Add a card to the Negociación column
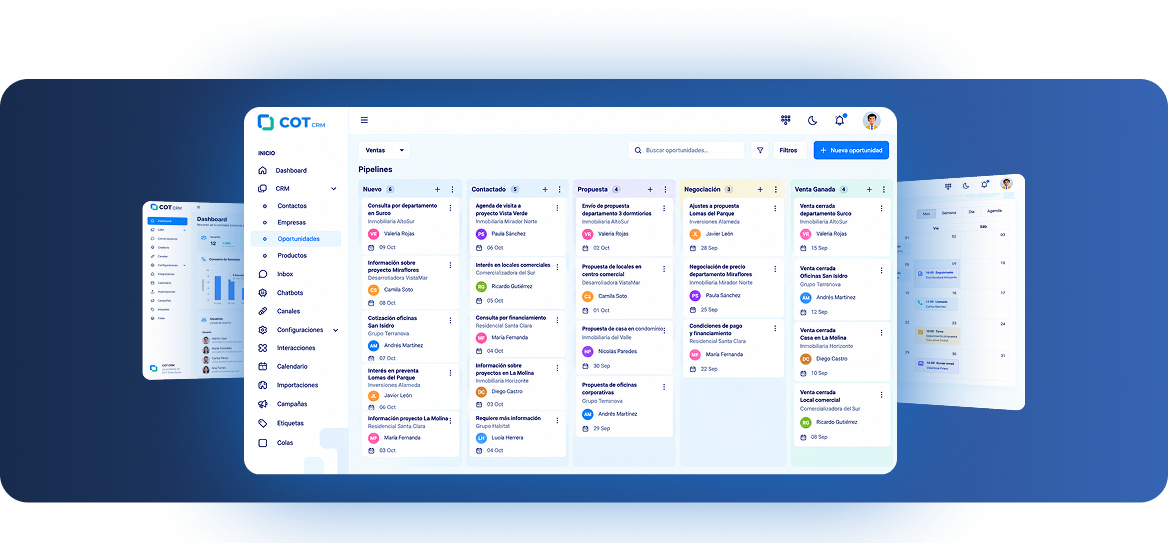The image size is (1168, 543). click(x=760, y=190)
